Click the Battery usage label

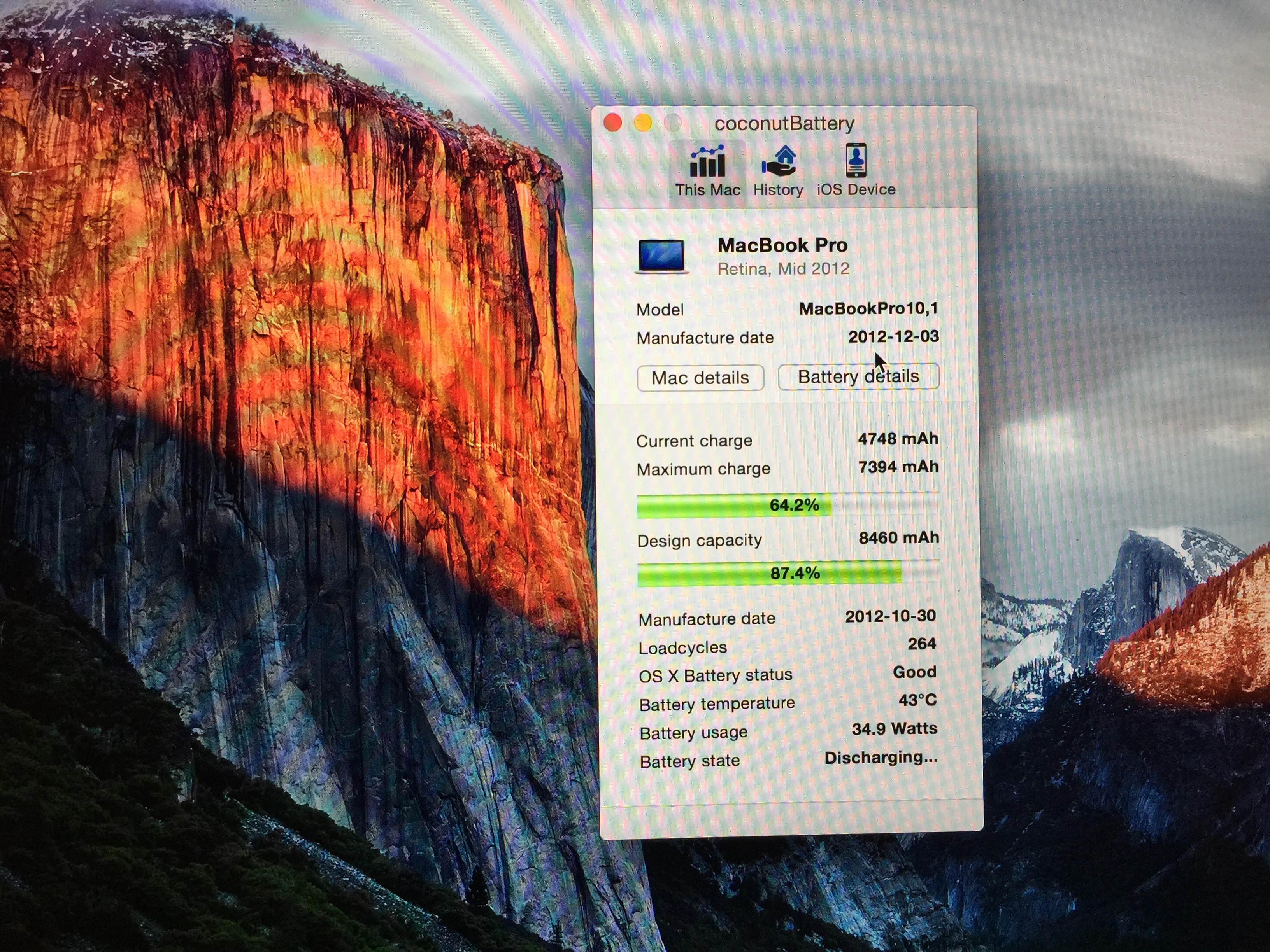[694, 733]
